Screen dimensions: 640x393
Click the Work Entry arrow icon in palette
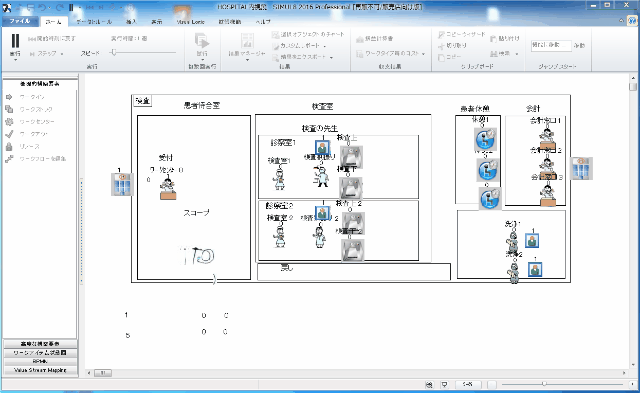(x=9, y=97)
